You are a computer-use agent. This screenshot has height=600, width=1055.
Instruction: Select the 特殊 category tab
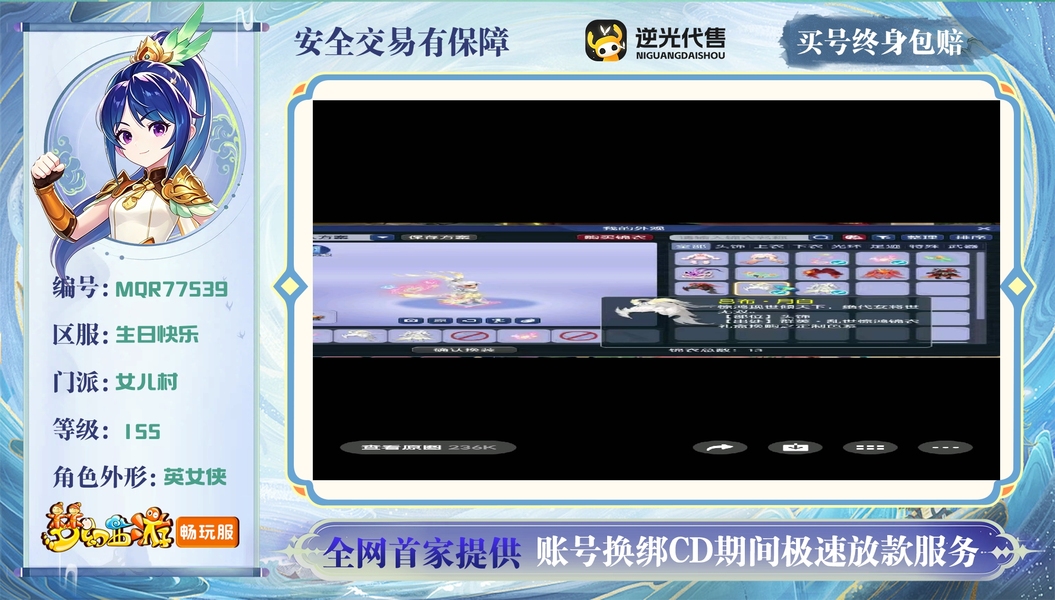coord(924,246)
